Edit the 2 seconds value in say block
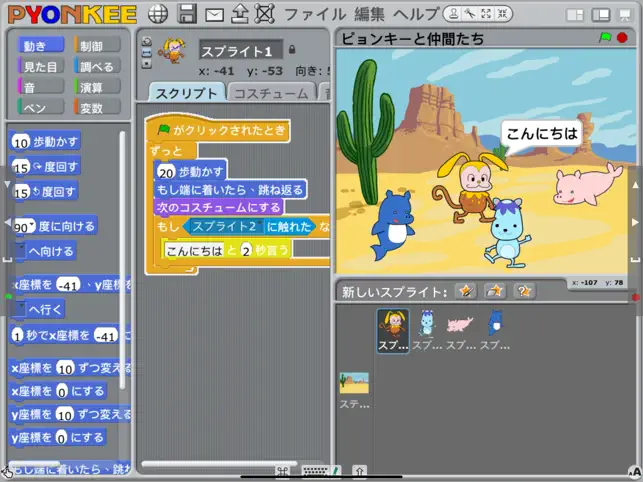643x482 pixels. click(246, 250)
